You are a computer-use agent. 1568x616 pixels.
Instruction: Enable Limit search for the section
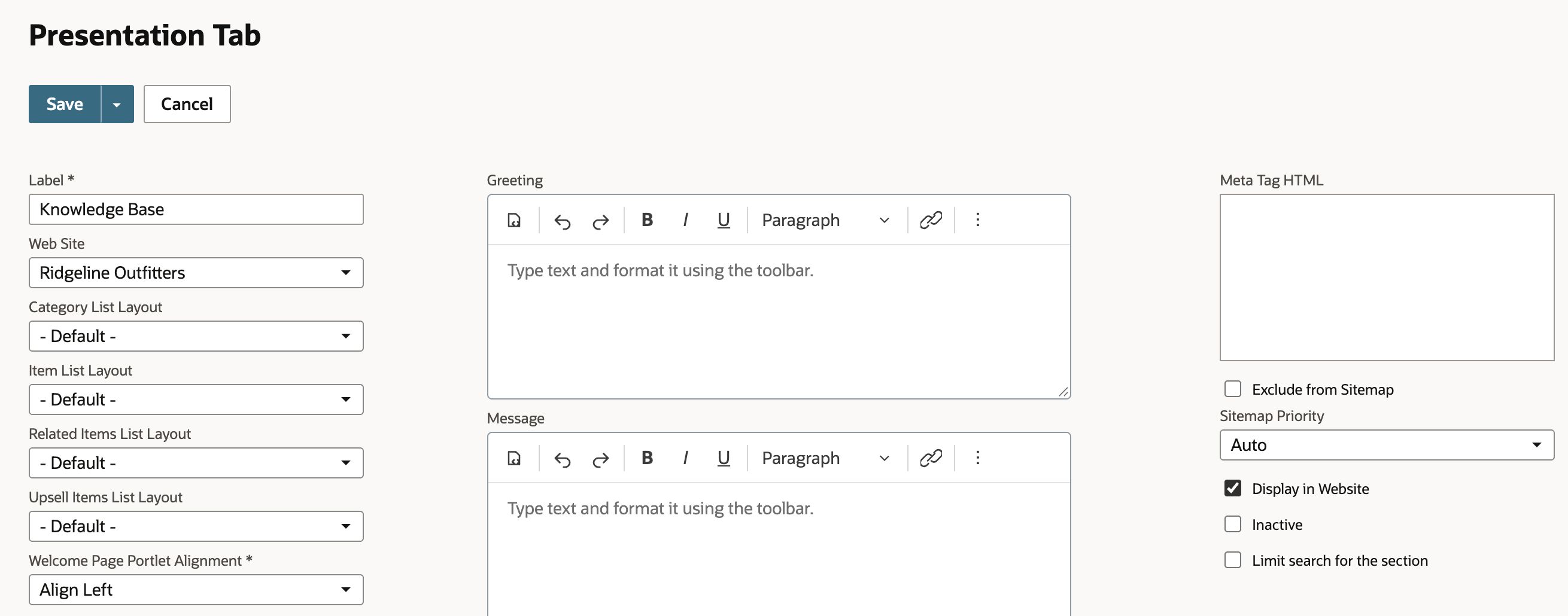1233,560
